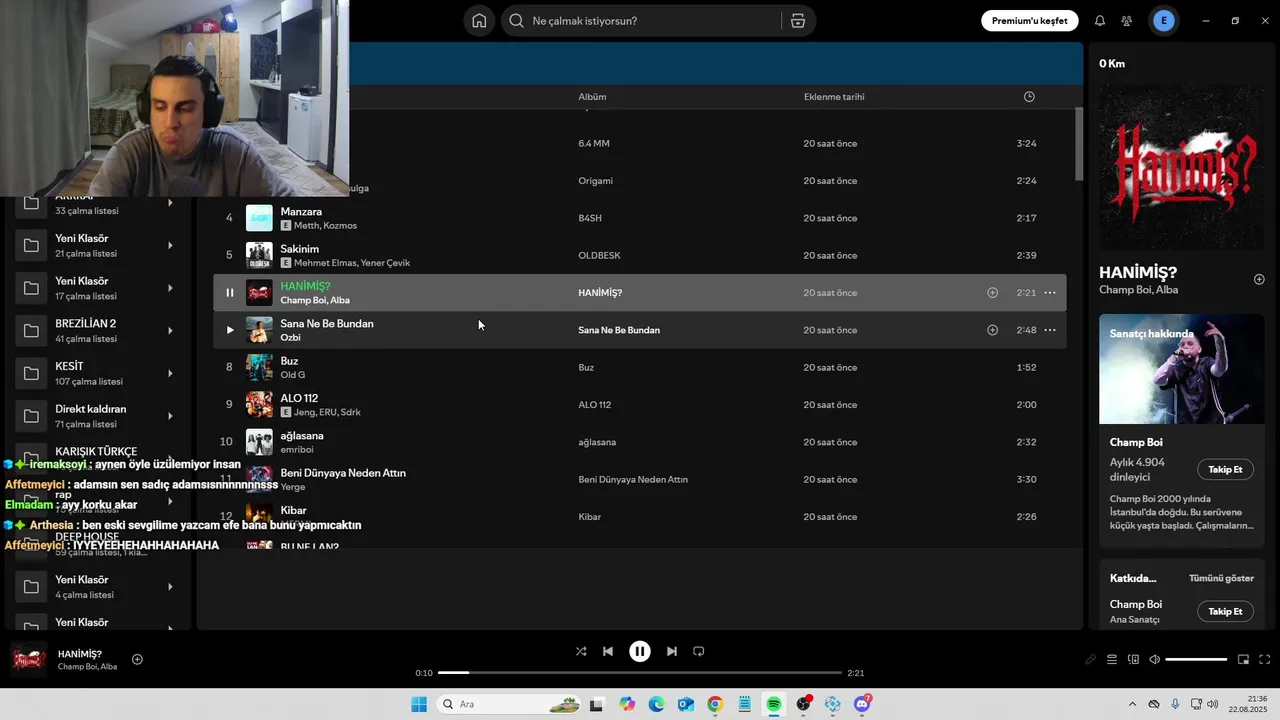This screenshot has height=720, width=1280.
Task: Open the connect to a device icon
Action: [x=1133, y=660]
